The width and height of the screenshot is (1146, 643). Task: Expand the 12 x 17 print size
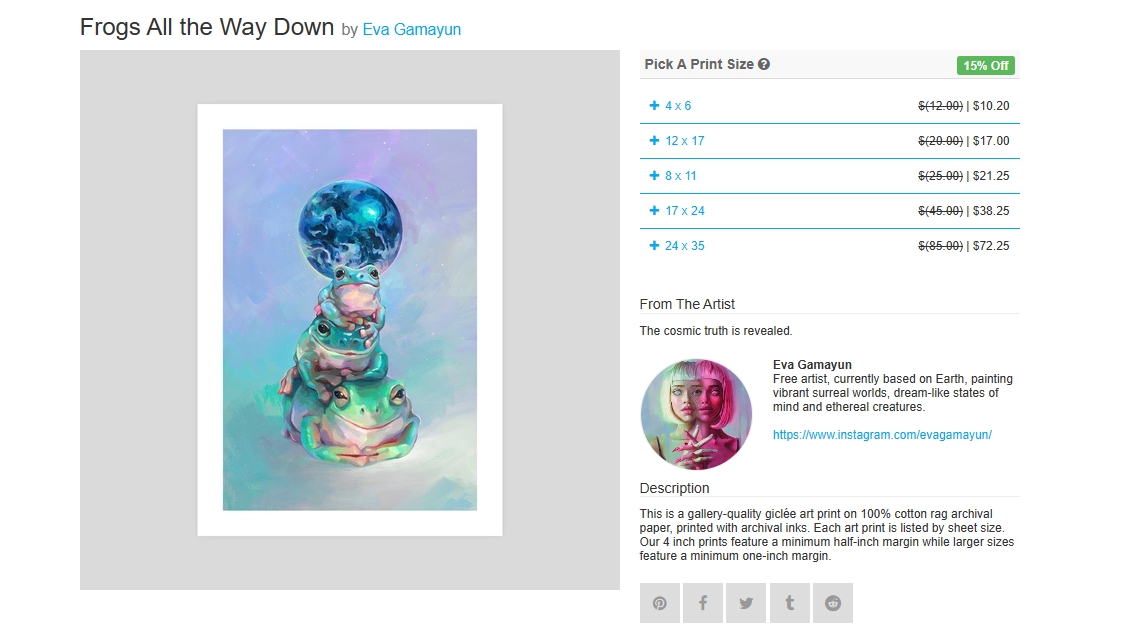(x=830, y=141)
